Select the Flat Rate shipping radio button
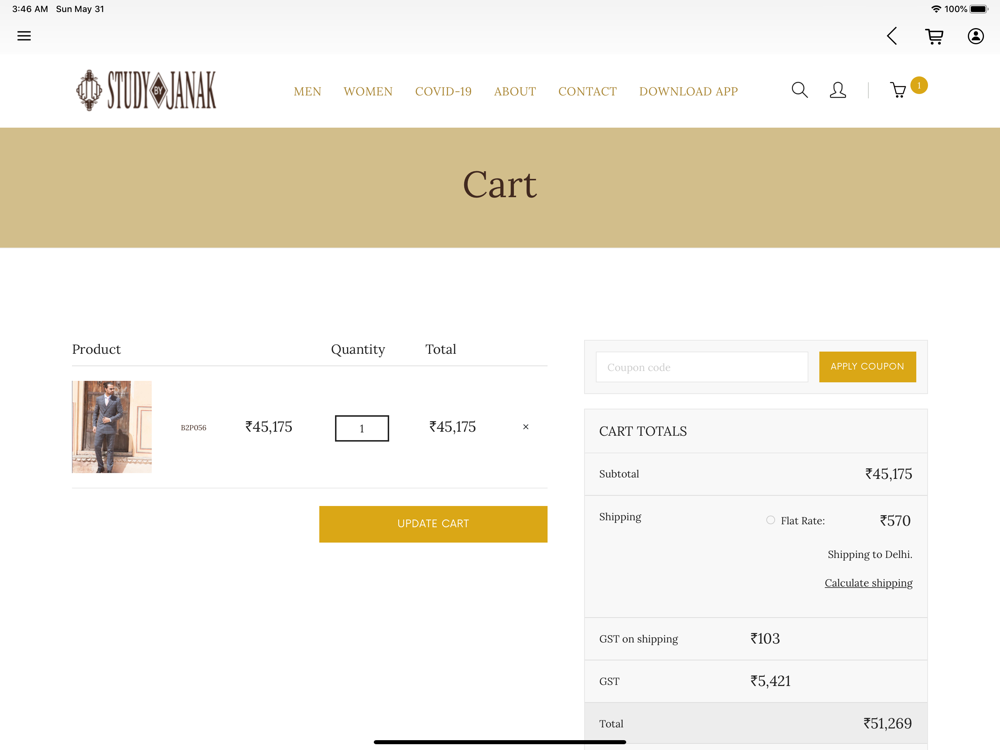Screen dimensions: 1000x750 pos(770,520)
